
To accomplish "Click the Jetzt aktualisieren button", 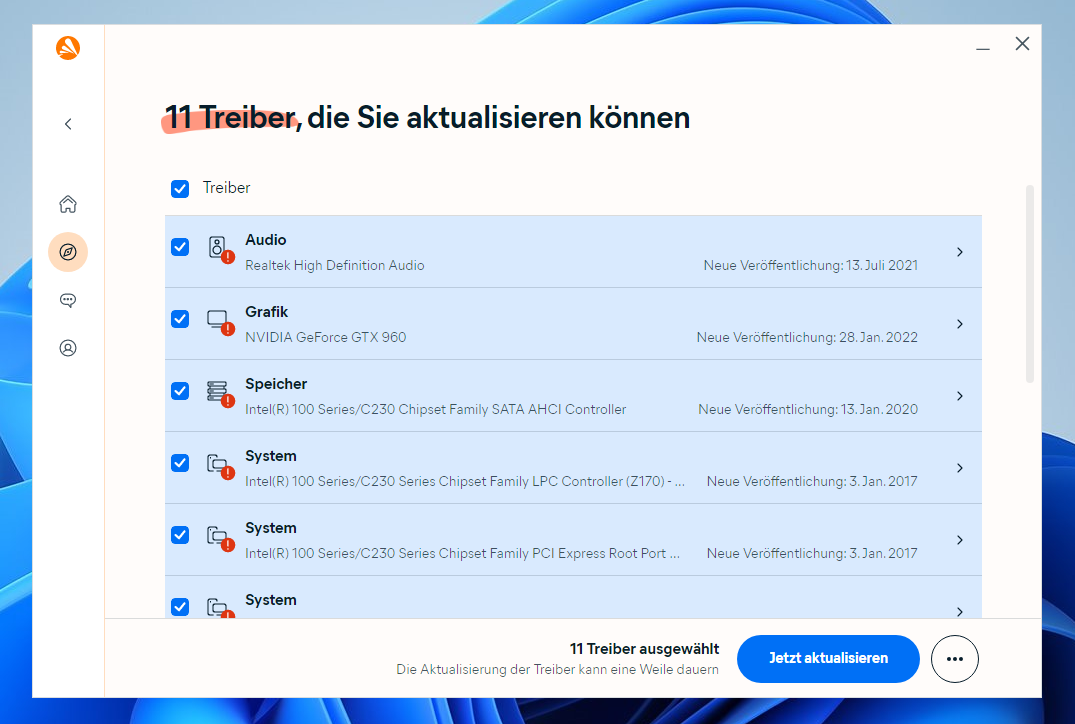I will click(828, 659).
